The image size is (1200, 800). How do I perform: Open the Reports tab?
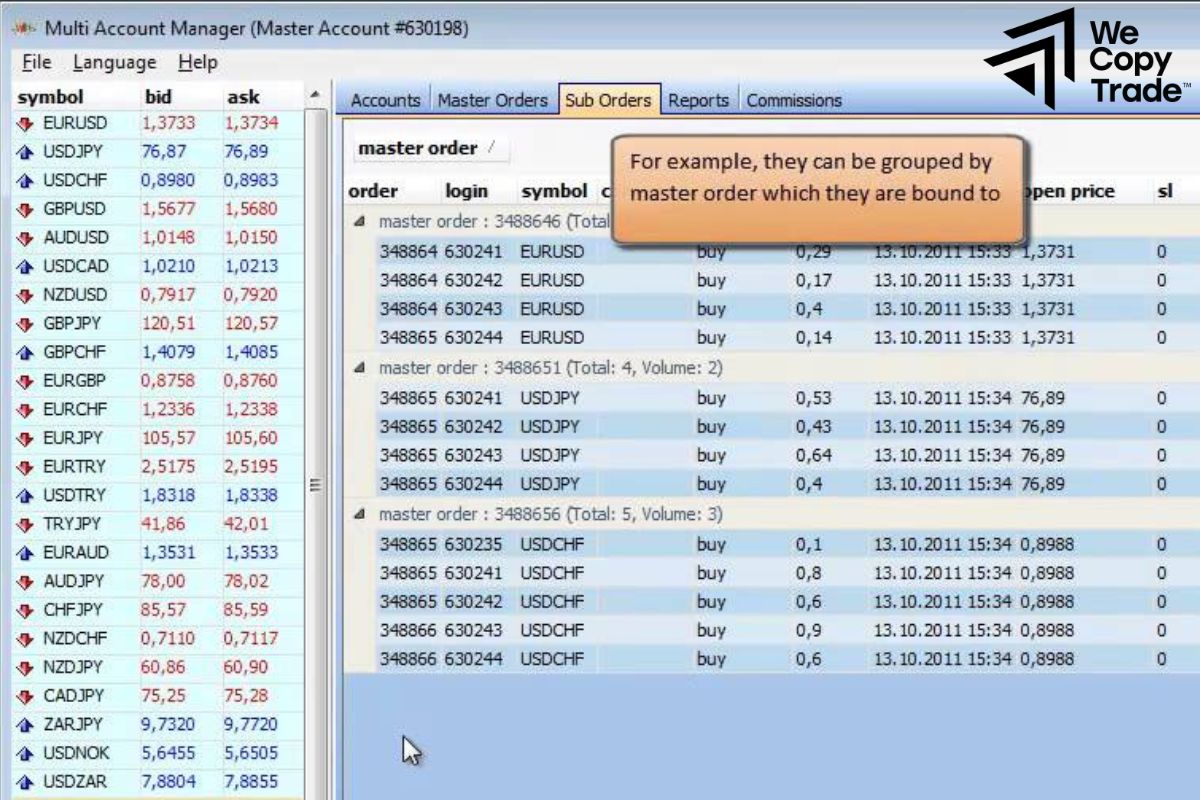coord(698,100)
